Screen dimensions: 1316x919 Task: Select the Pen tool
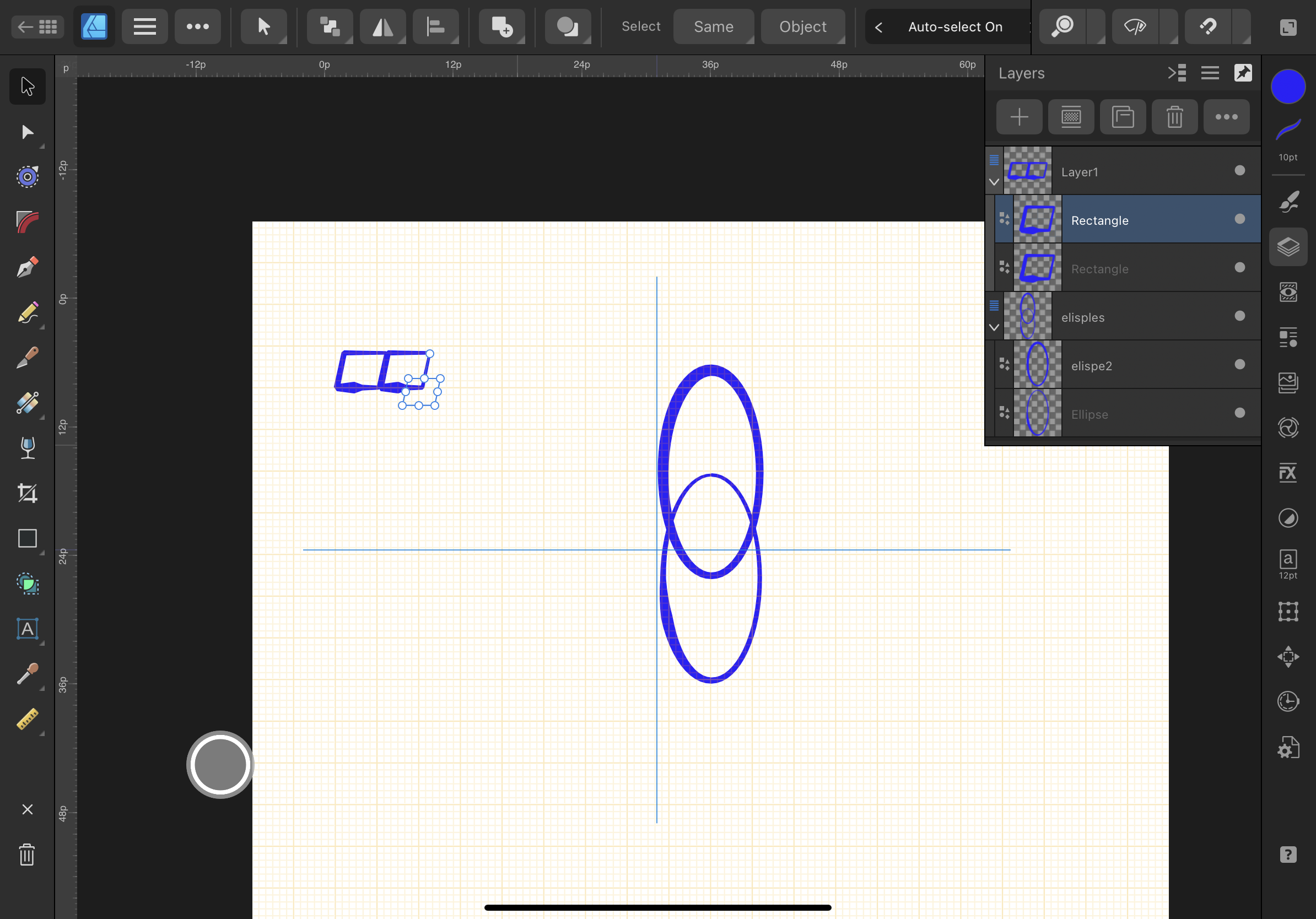click(x=27, y=267)
